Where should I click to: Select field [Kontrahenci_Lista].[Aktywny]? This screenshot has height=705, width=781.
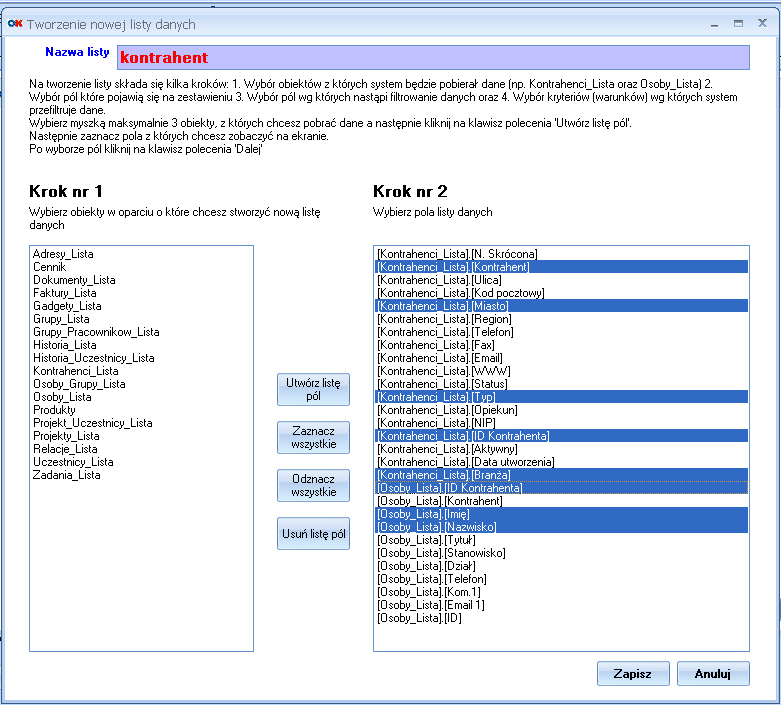[561, 448]
